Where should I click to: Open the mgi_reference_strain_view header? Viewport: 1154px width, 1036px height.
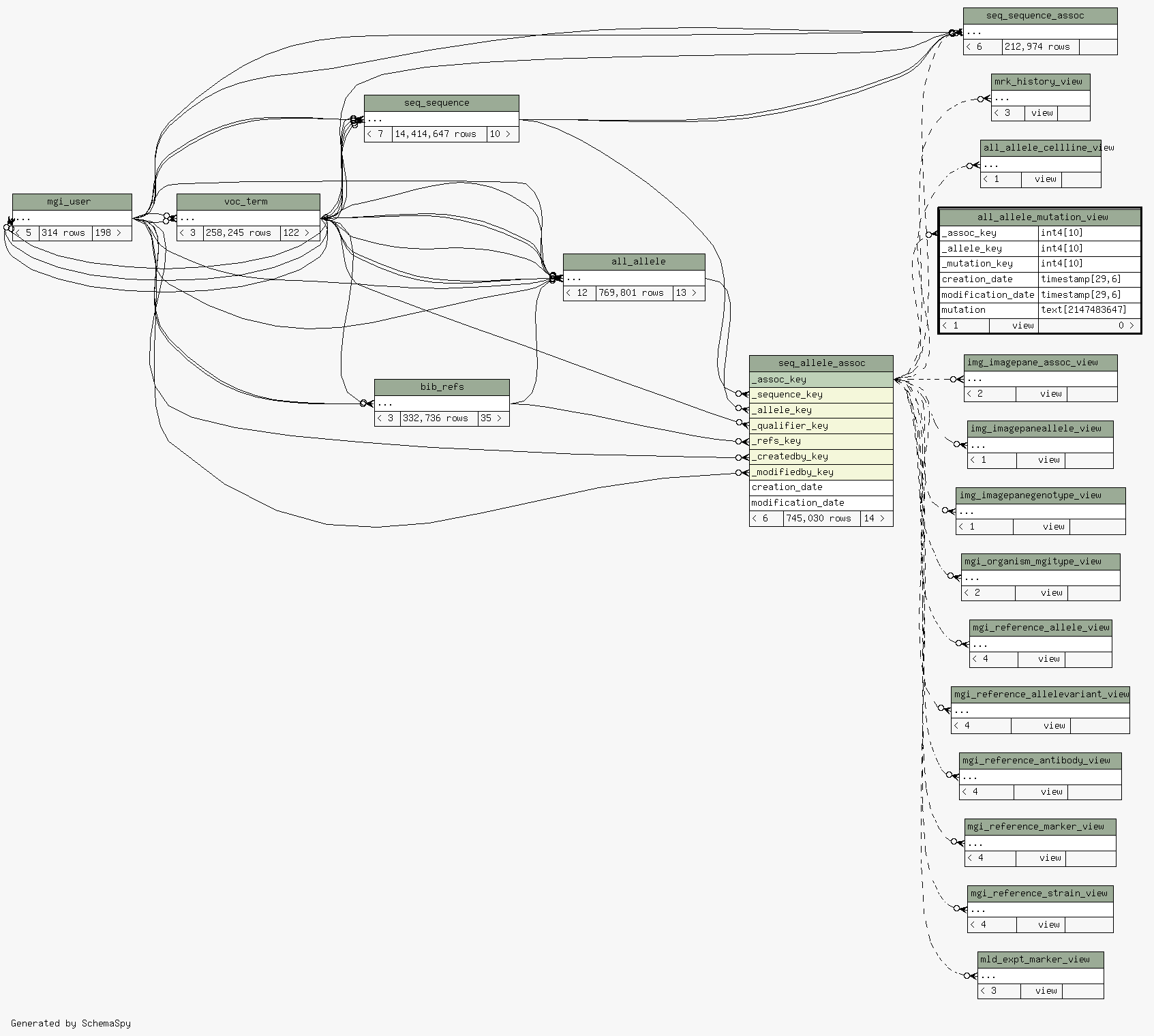[1040, 894]
